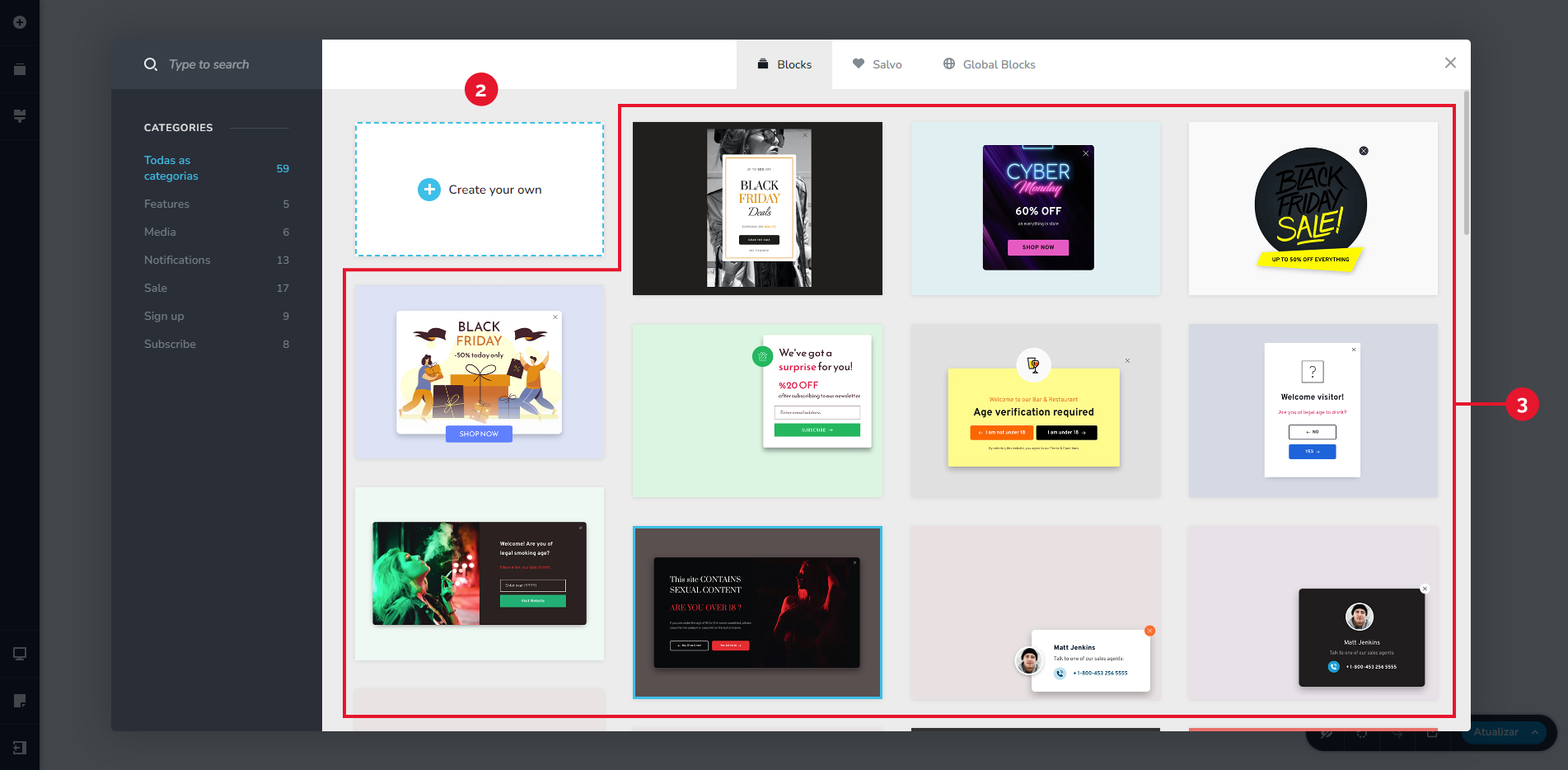
Task: Pick the Cyber Monday 60% OFF popup template
Action: point(1036,209)
